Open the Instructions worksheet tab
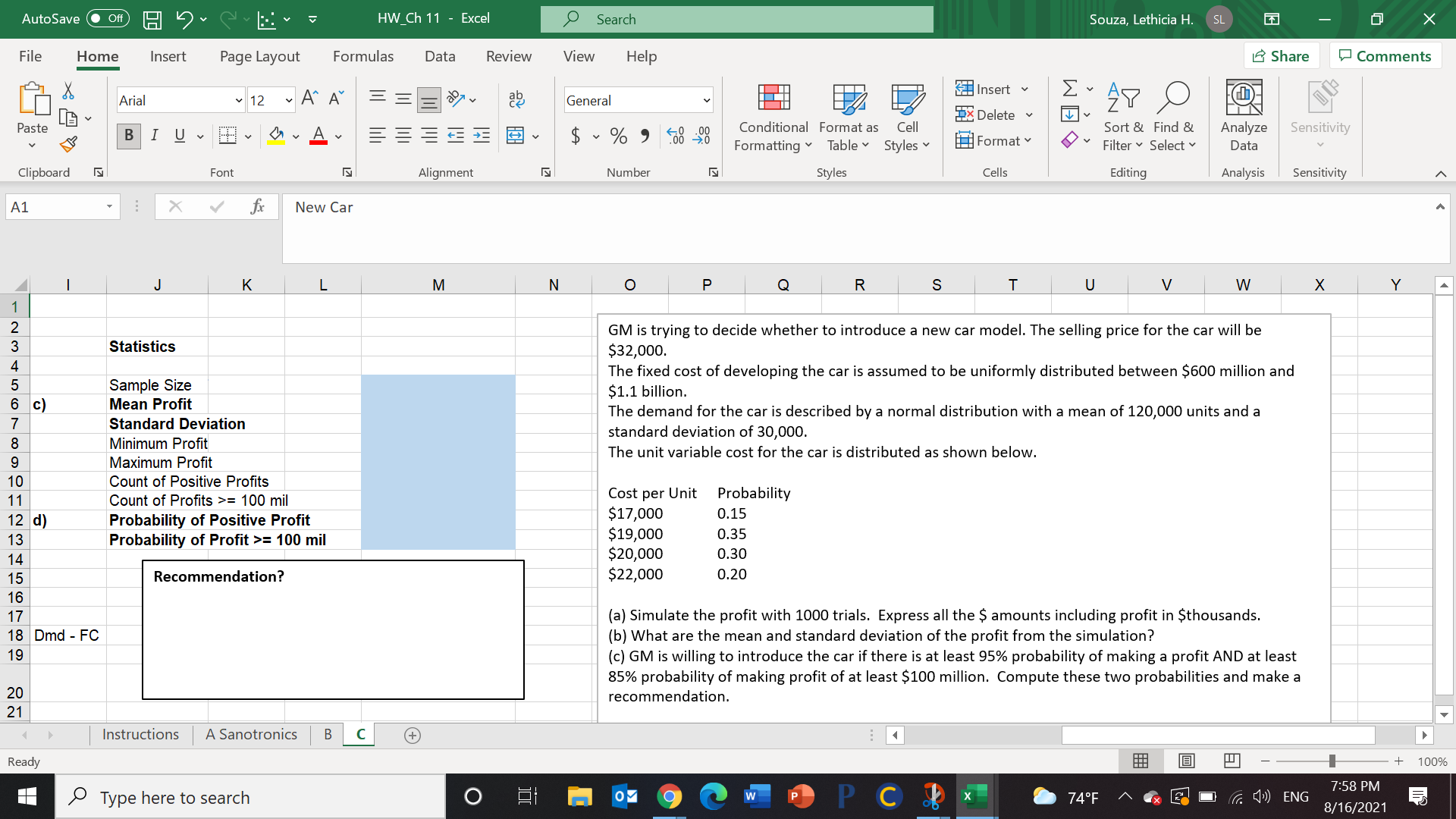This screenshot has height=819, width=1456. point(140,734)
